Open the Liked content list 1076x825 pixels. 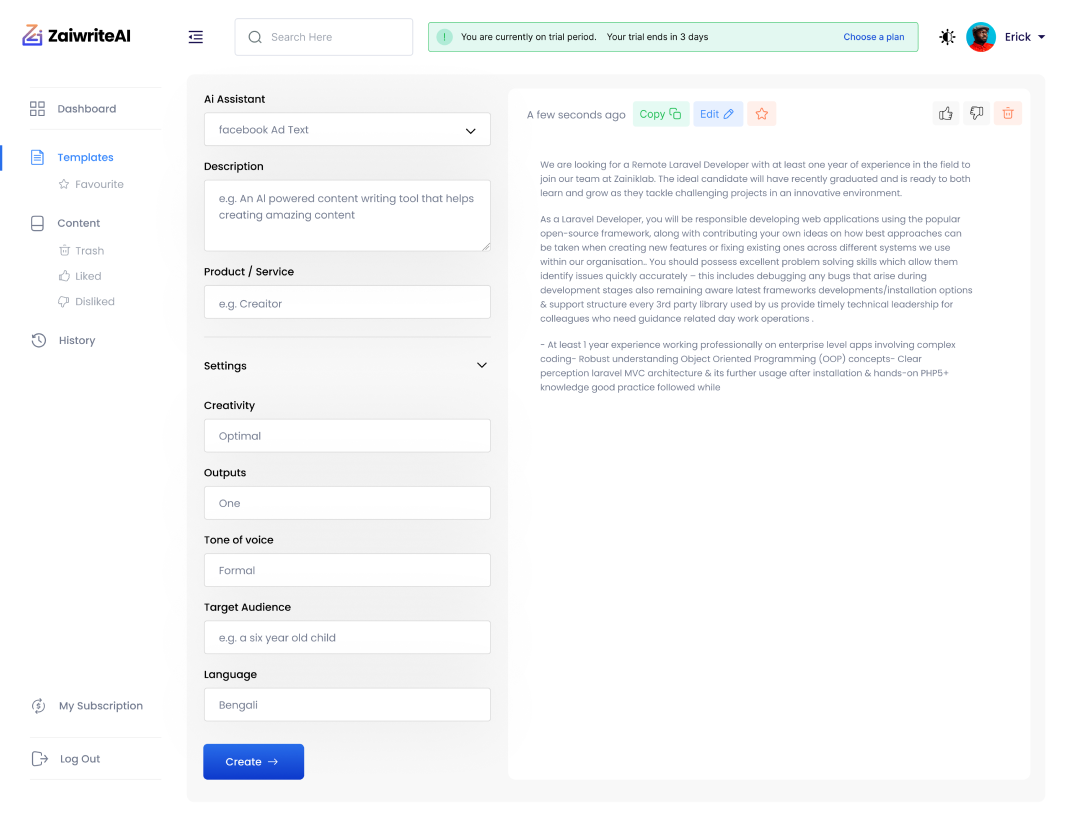(x=88, y=276)
